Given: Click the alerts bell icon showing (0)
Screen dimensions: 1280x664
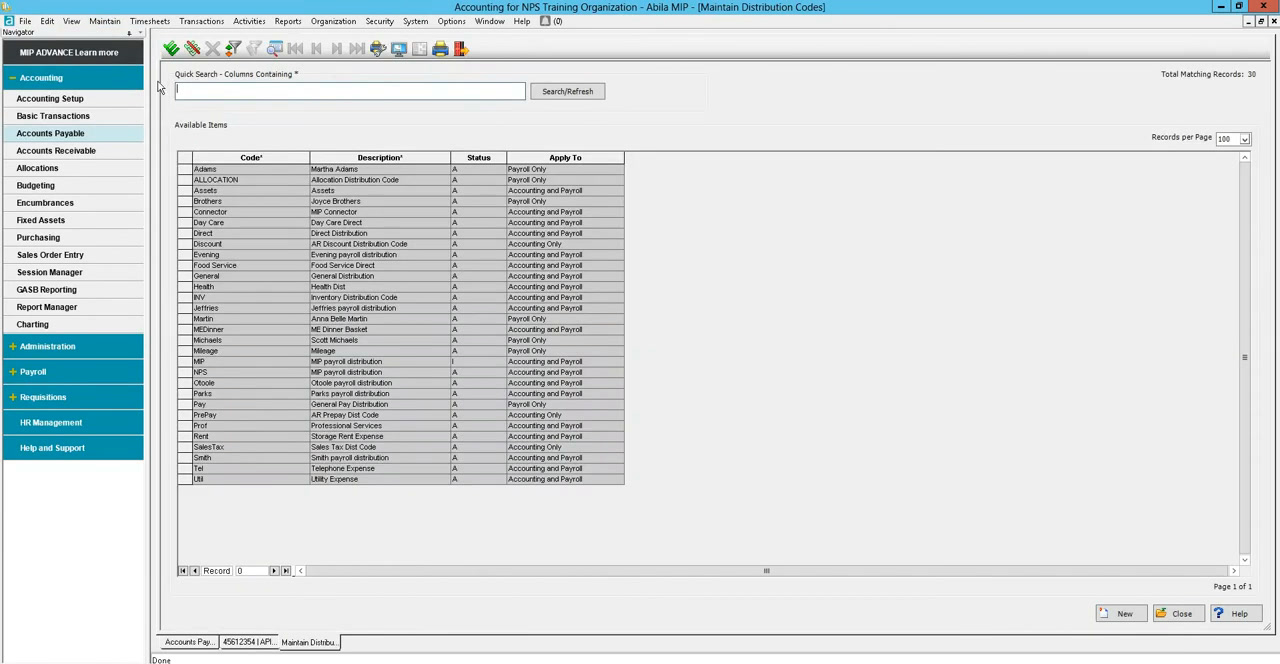Looking at the screenshot, I should point(545,21).
